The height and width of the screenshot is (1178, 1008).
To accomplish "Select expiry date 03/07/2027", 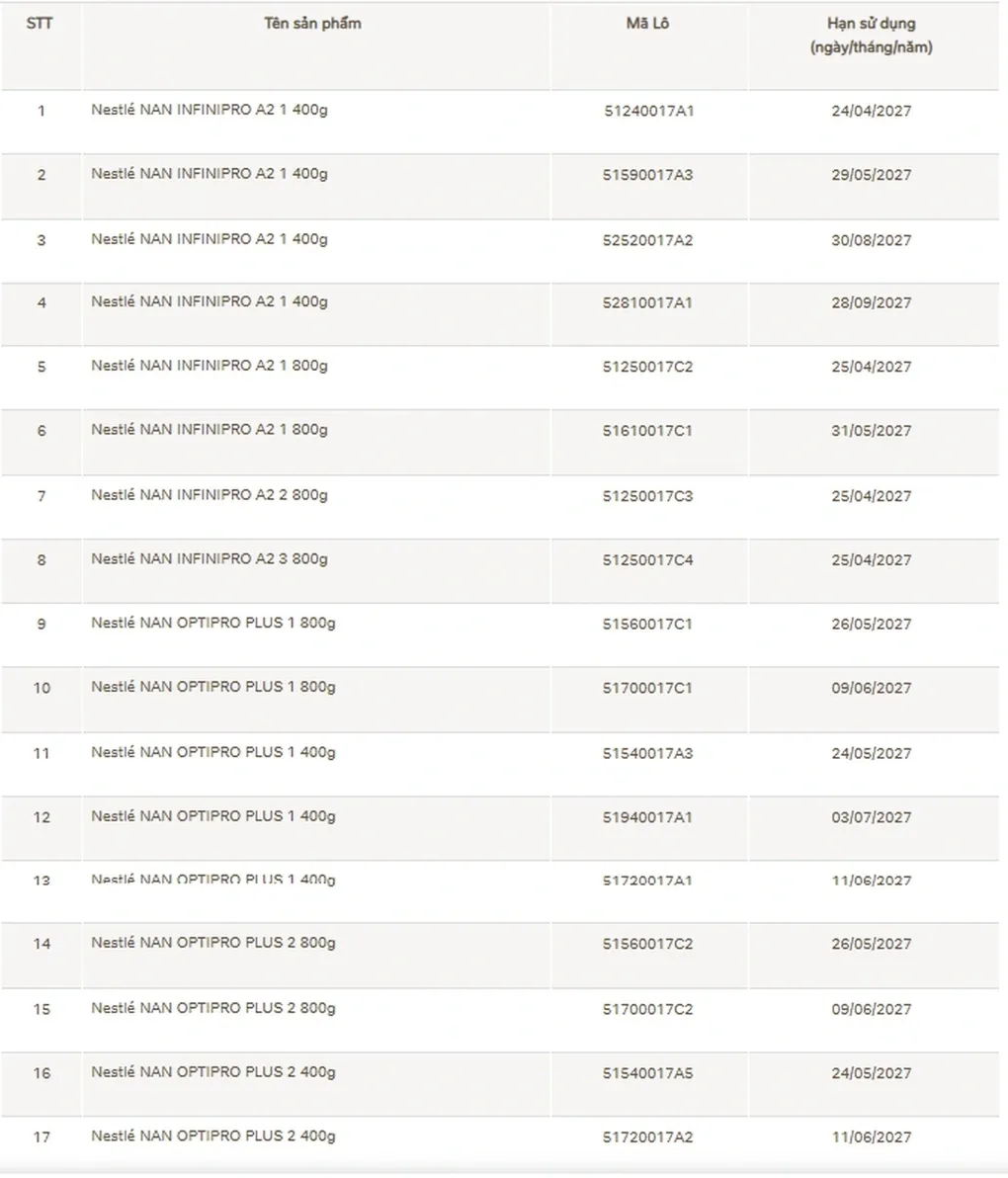I will tap(871, 817).
